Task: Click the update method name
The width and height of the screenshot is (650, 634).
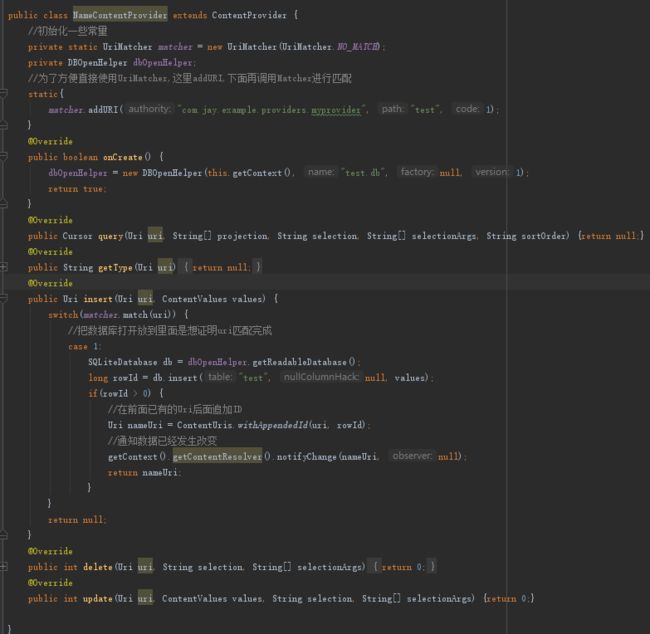Action: (98, 598)
